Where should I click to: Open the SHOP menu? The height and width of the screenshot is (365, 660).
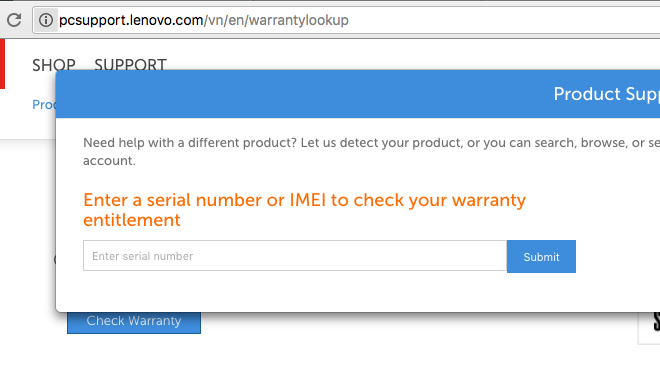coord(54,65)
